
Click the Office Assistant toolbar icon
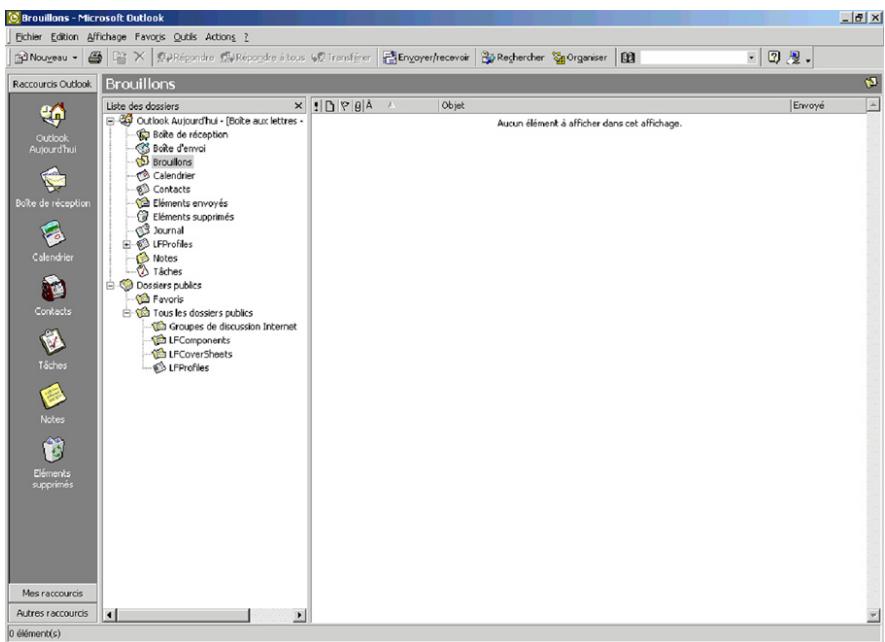(794, 57)
